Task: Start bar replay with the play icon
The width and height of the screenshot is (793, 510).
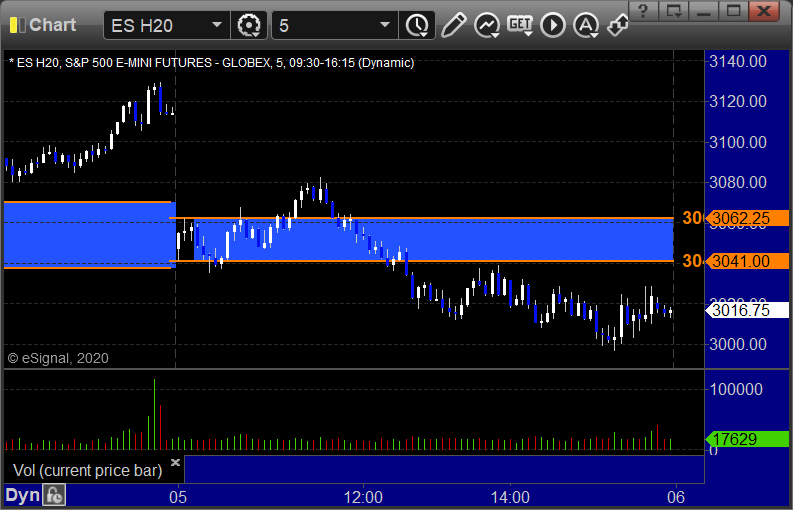Action: point(553,25)
